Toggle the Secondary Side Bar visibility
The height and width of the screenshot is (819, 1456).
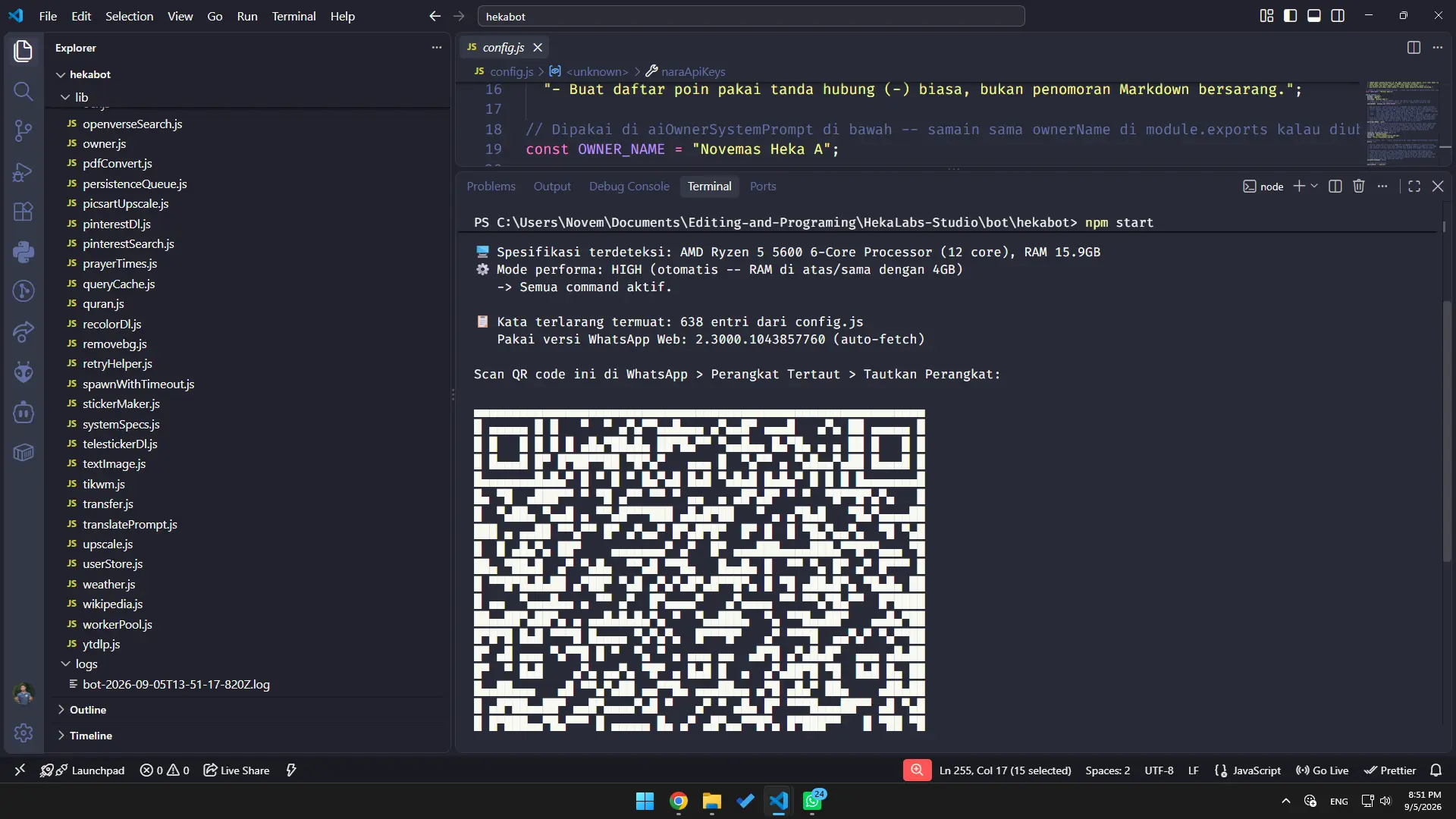(x=1338, y=16)
